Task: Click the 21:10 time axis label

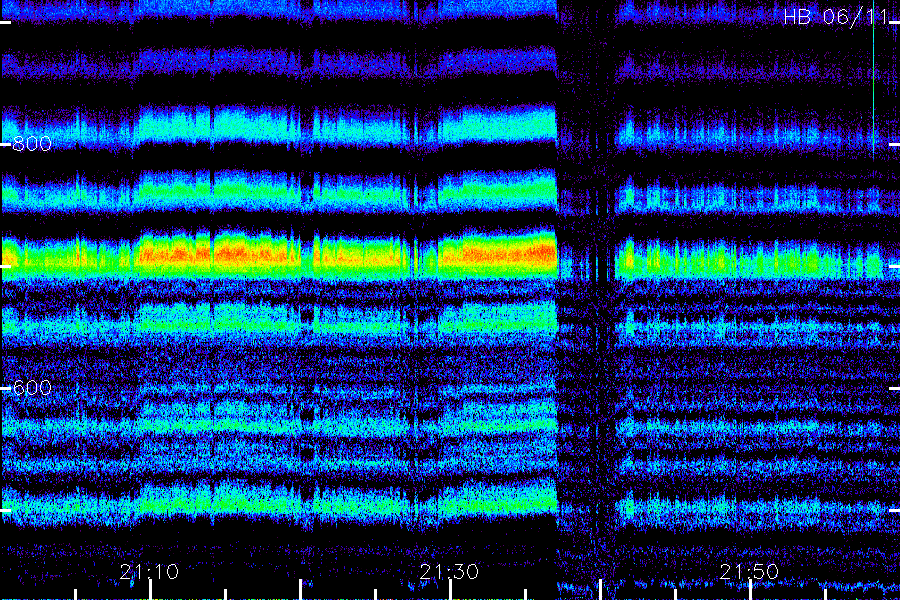Action: (x=149, y=572)
